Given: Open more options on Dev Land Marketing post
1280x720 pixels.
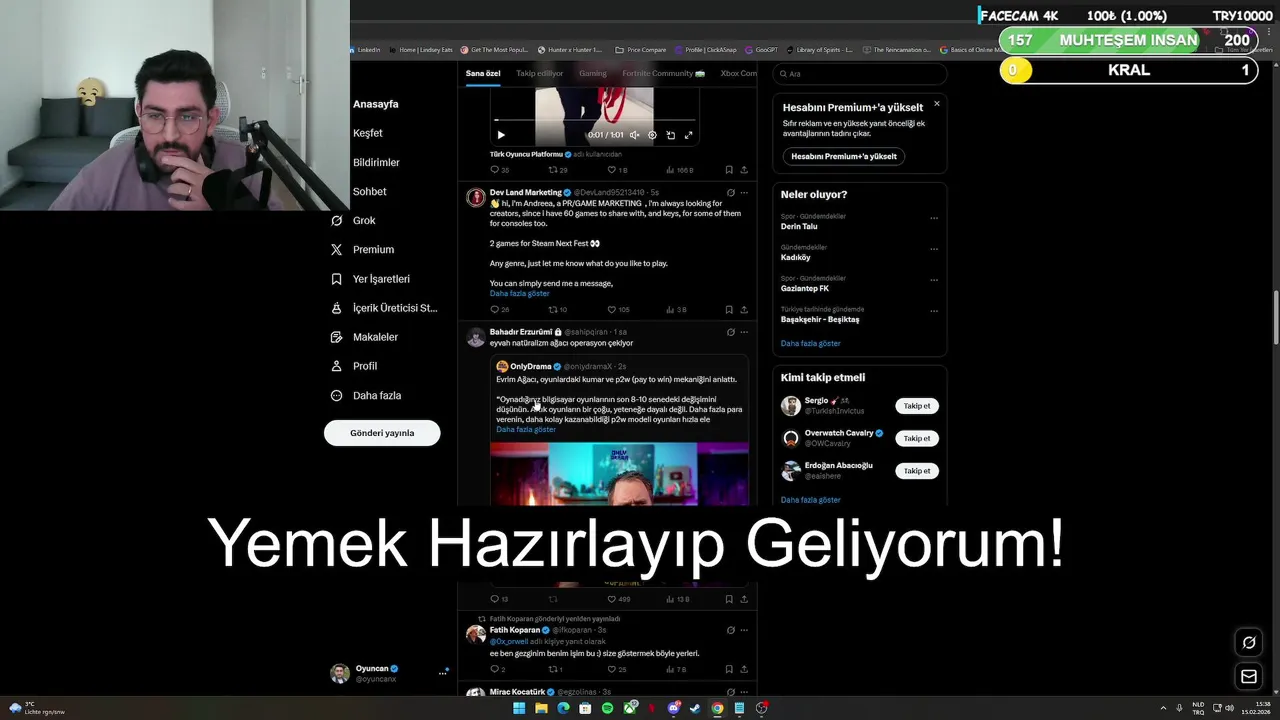Looking at the screenshot, I should coord(743,192).
